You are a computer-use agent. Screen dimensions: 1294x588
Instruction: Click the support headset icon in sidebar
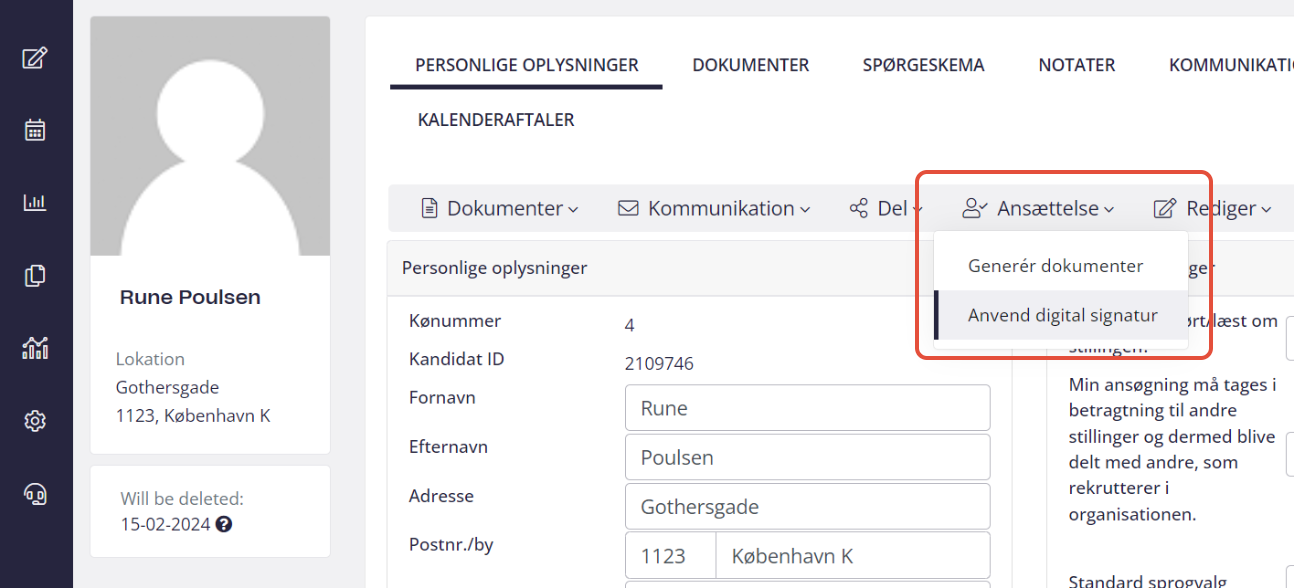pos(35,493)
